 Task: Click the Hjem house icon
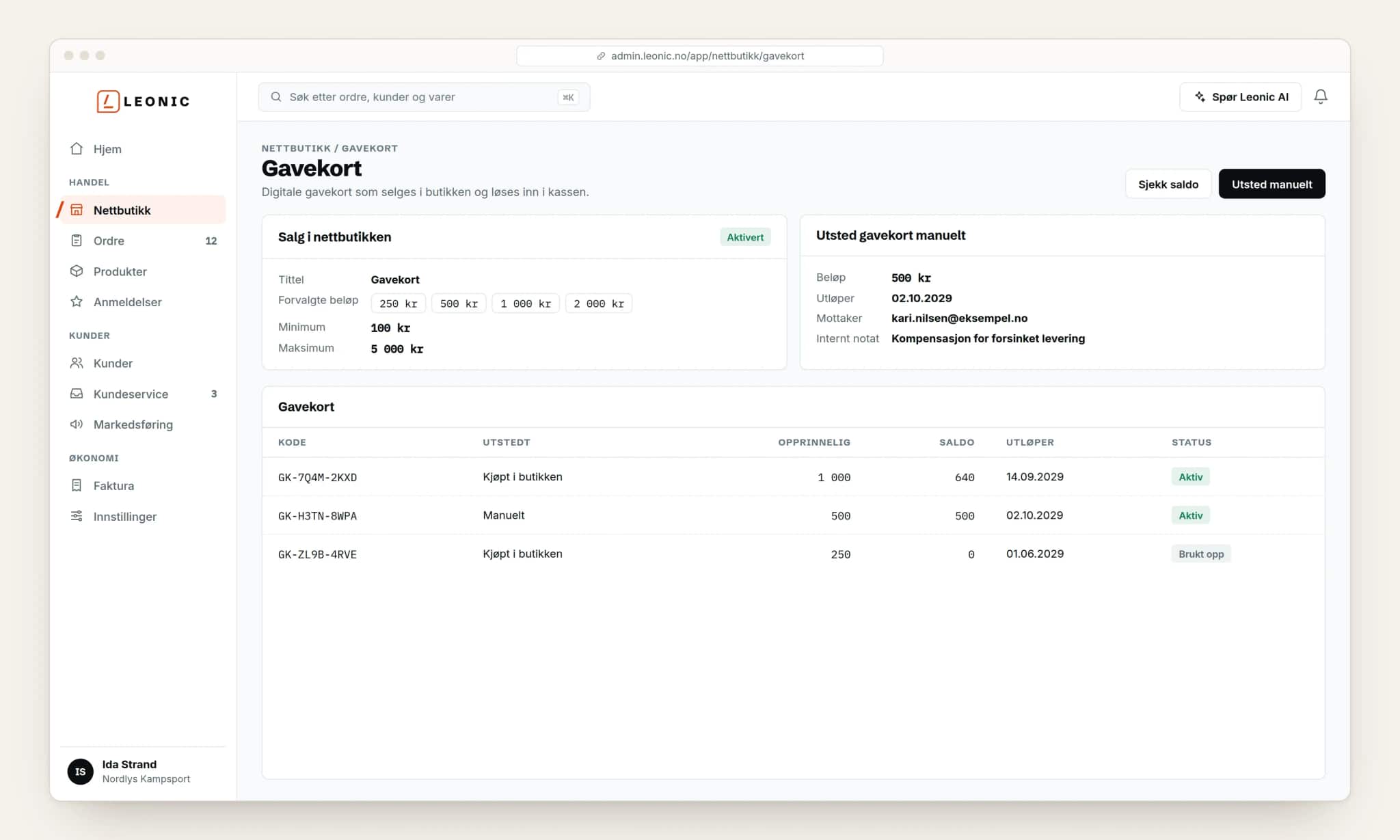pos(77,149)
